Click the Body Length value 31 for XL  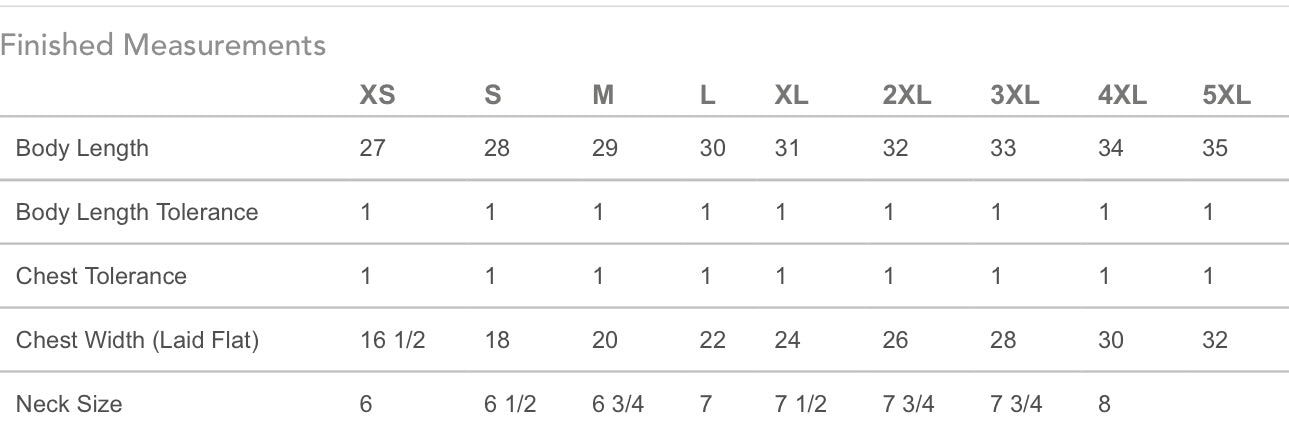pyautogui.click(x=787, y=148)
